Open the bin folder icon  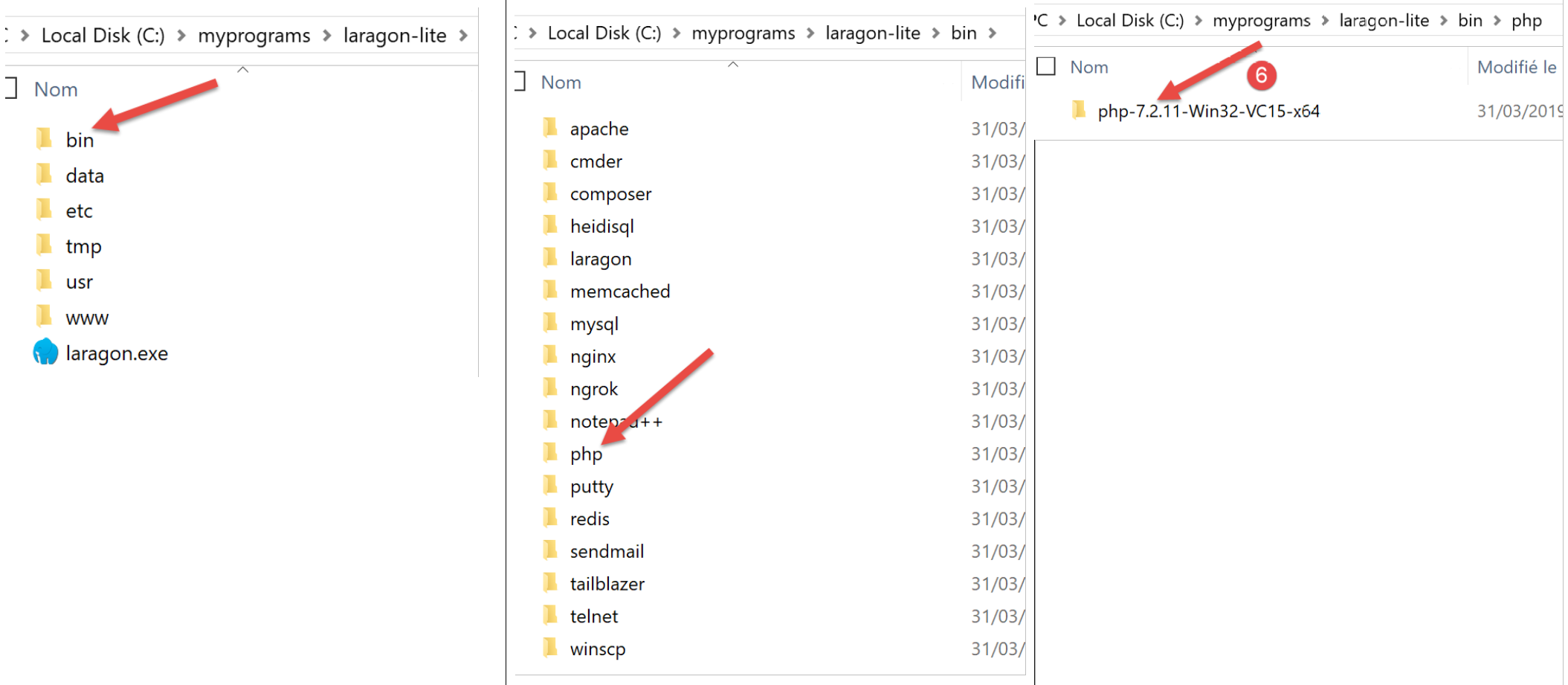[x=45, y=139]
